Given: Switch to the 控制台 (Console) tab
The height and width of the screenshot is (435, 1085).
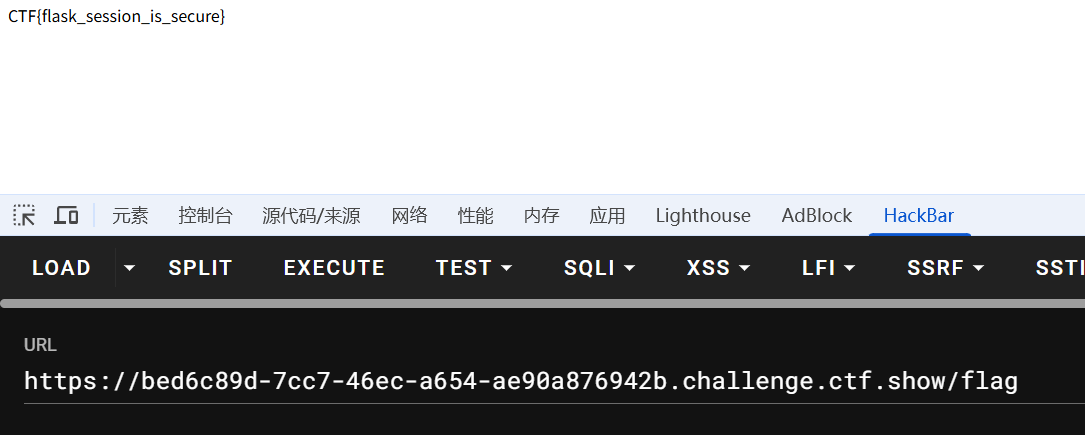Looking at the screenshot, I should pyautogui.click(x=205, y=215).
